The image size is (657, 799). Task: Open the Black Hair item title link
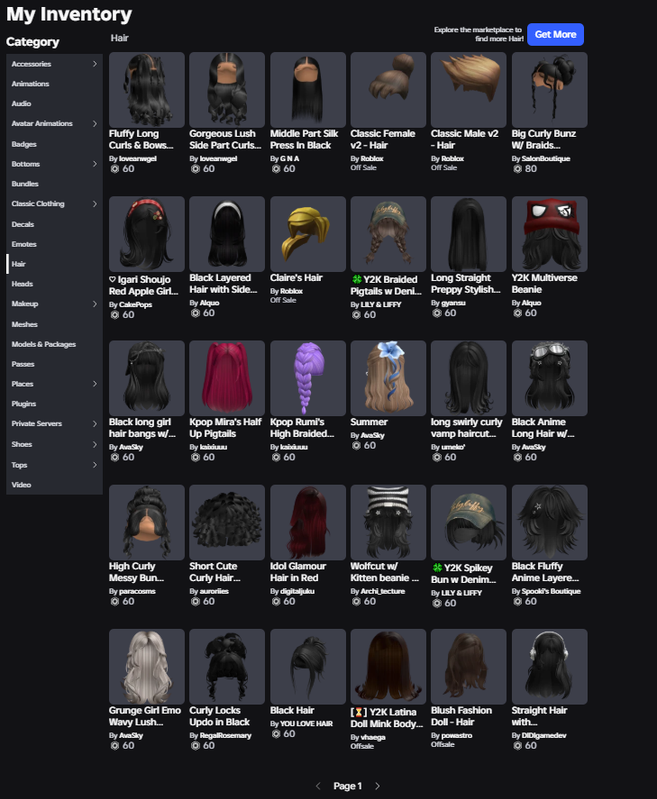292,710
